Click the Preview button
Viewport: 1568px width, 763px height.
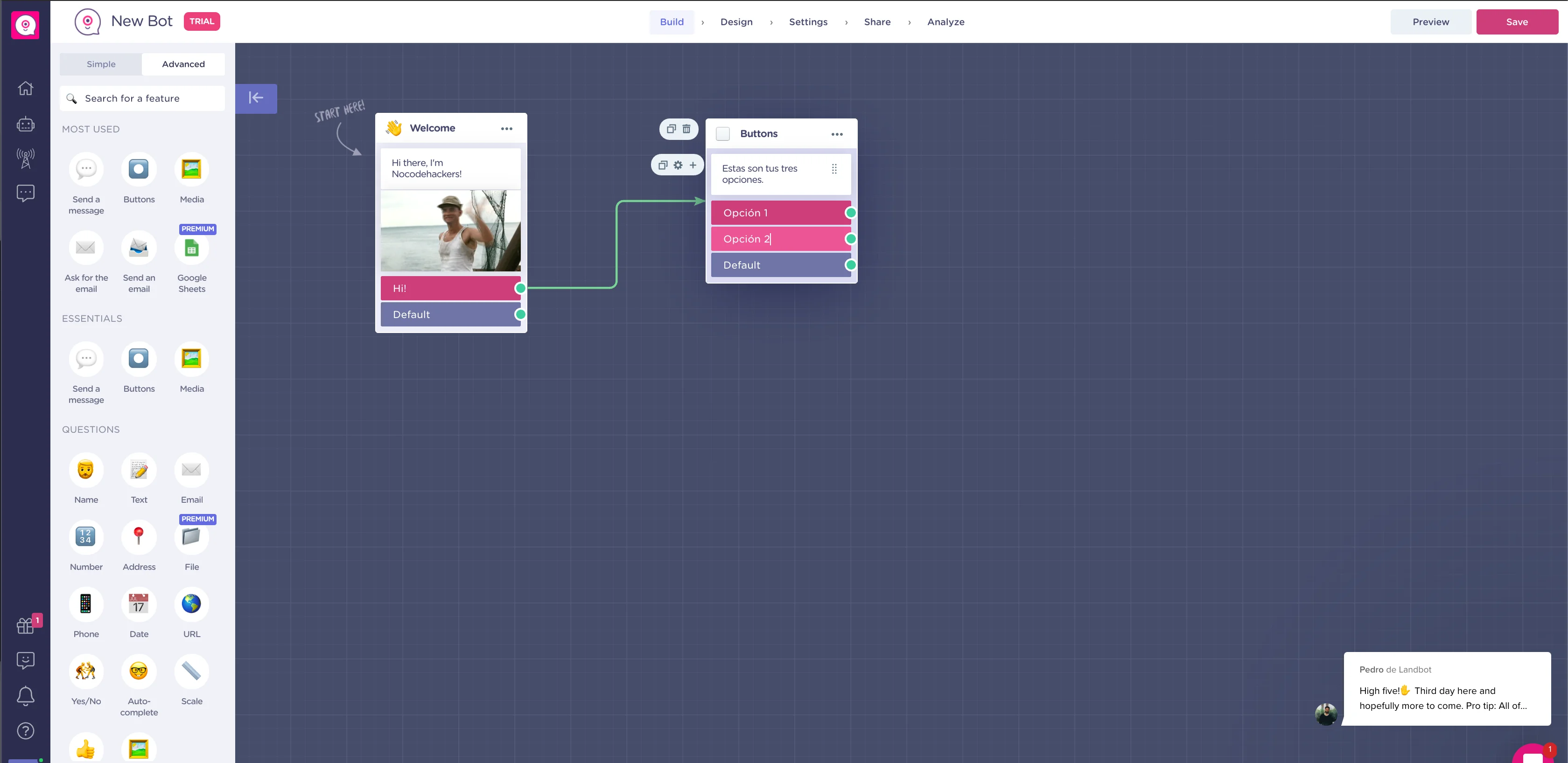pyautogui.click(x=1430, y=22)
